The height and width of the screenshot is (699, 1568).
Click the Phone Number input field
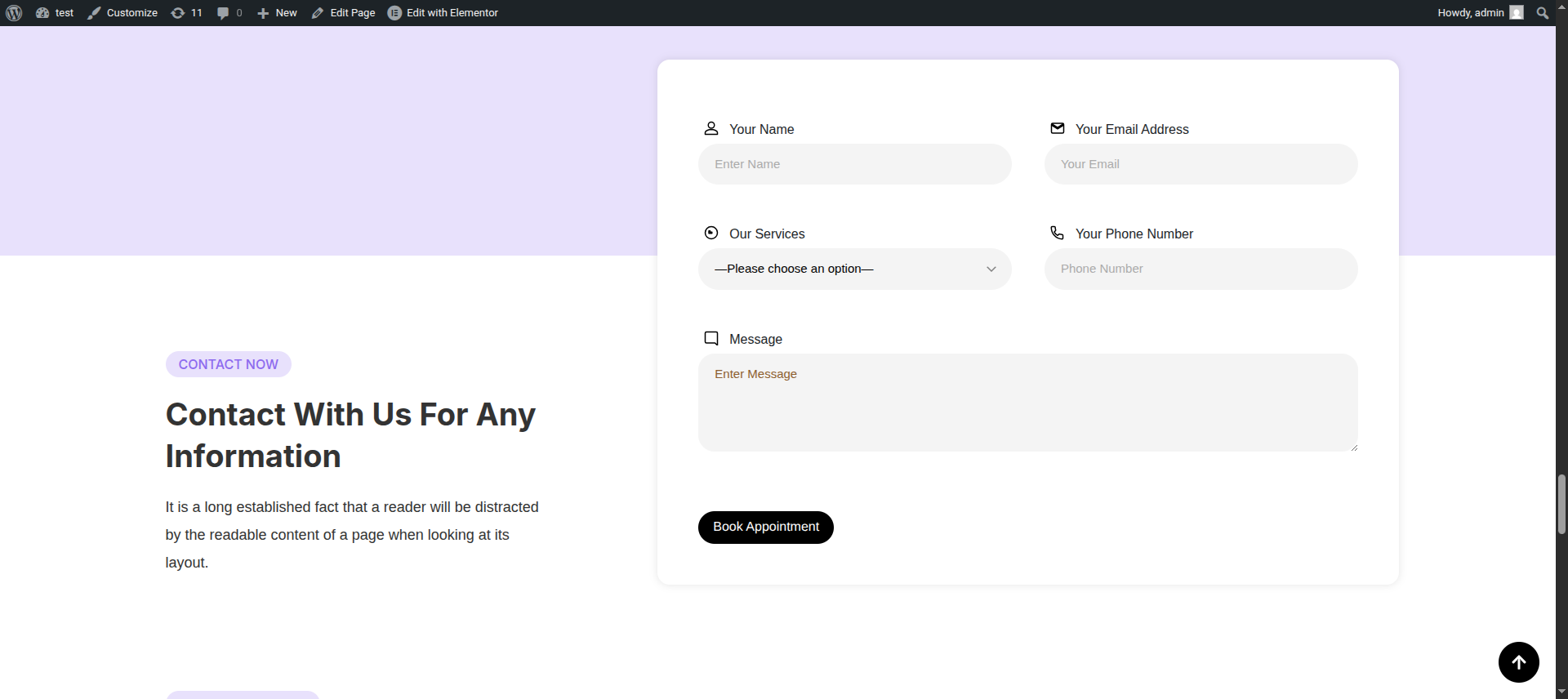[x=1200, y=269]
